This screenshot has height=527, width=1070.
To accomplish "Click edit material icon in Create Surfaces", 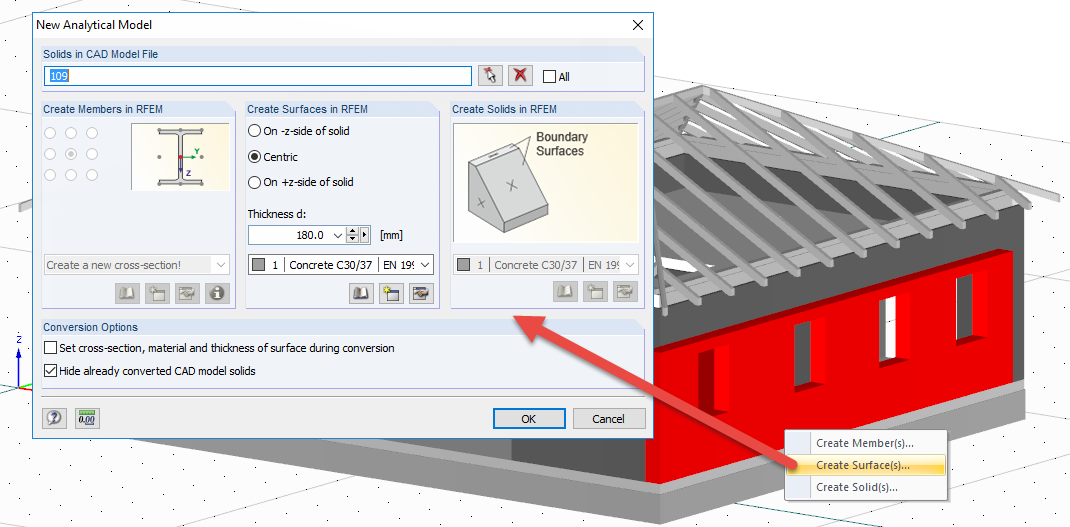I will pyautogui.click(x=421, y=294).
